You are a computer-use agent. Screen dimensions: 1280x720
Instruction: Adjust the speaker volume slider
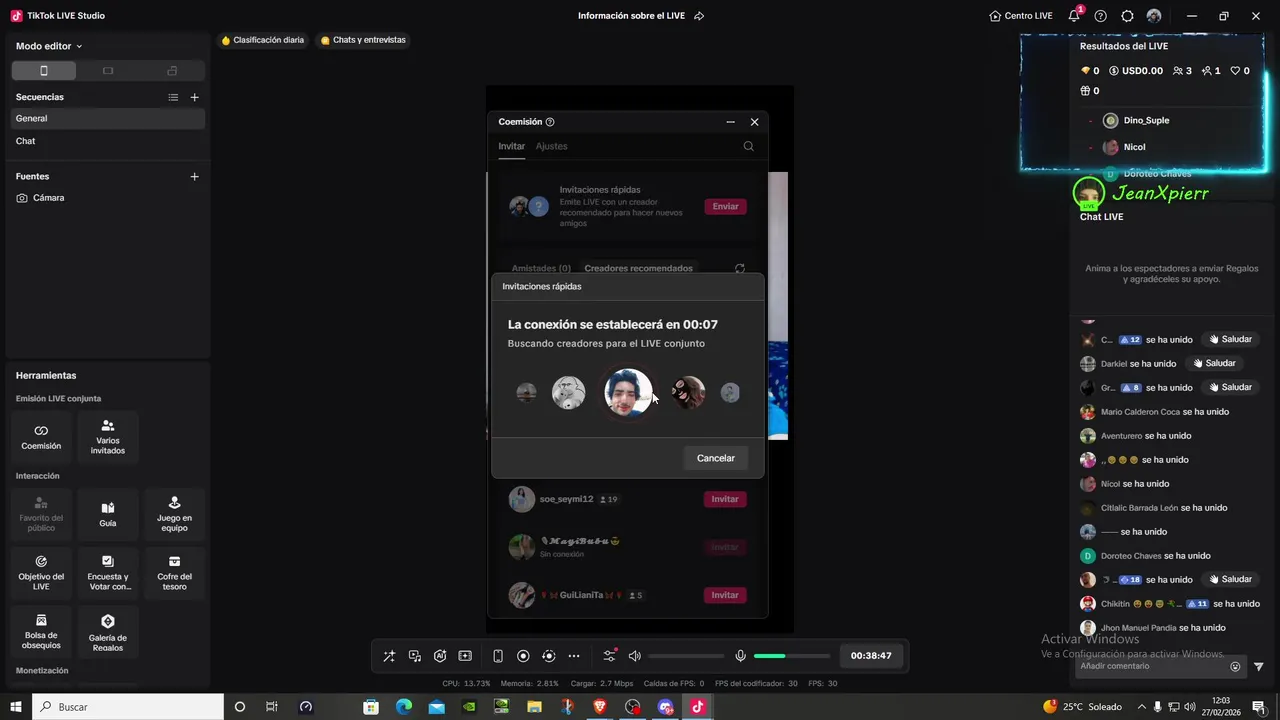tap(686, 656)
